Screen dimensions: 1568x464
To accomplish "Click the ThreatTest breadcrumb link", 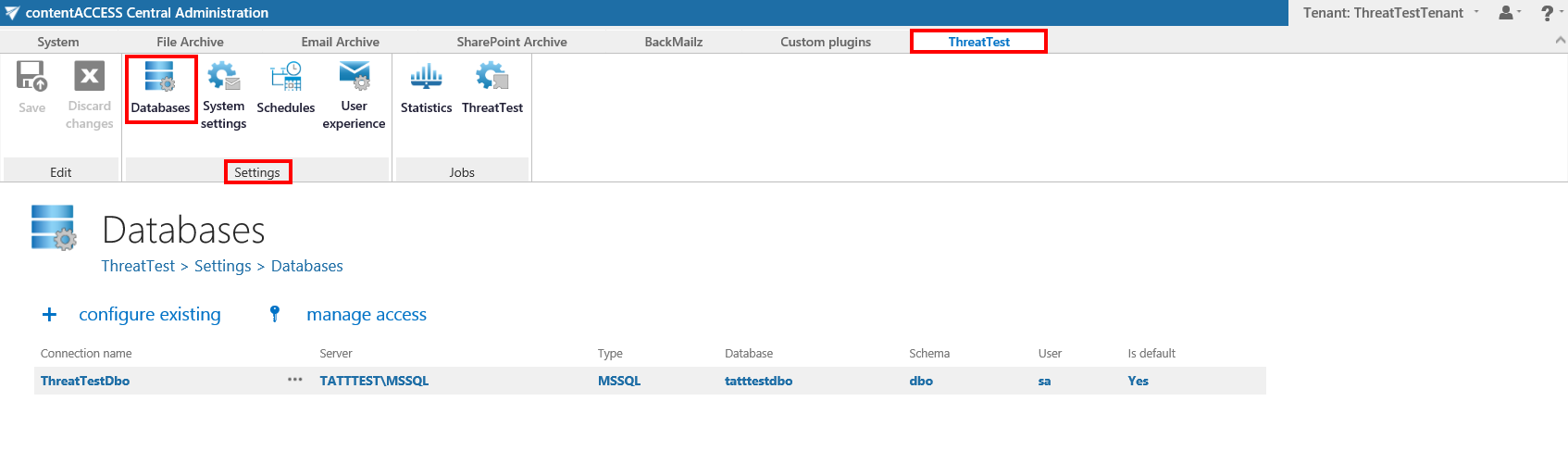I will point(138,266).
